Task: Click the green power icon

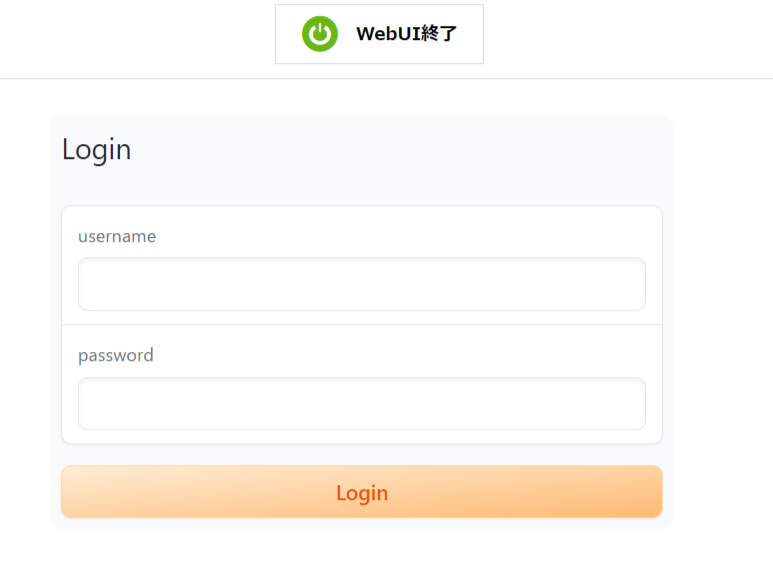Action: (x=320, y=34)
